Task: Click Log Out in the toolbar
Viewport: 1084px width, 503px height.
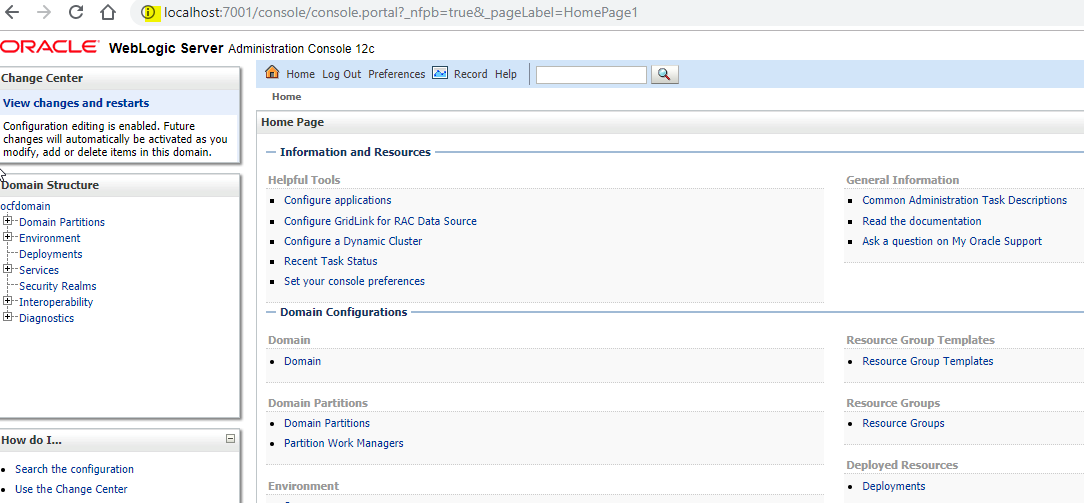Action: point(342,74)
